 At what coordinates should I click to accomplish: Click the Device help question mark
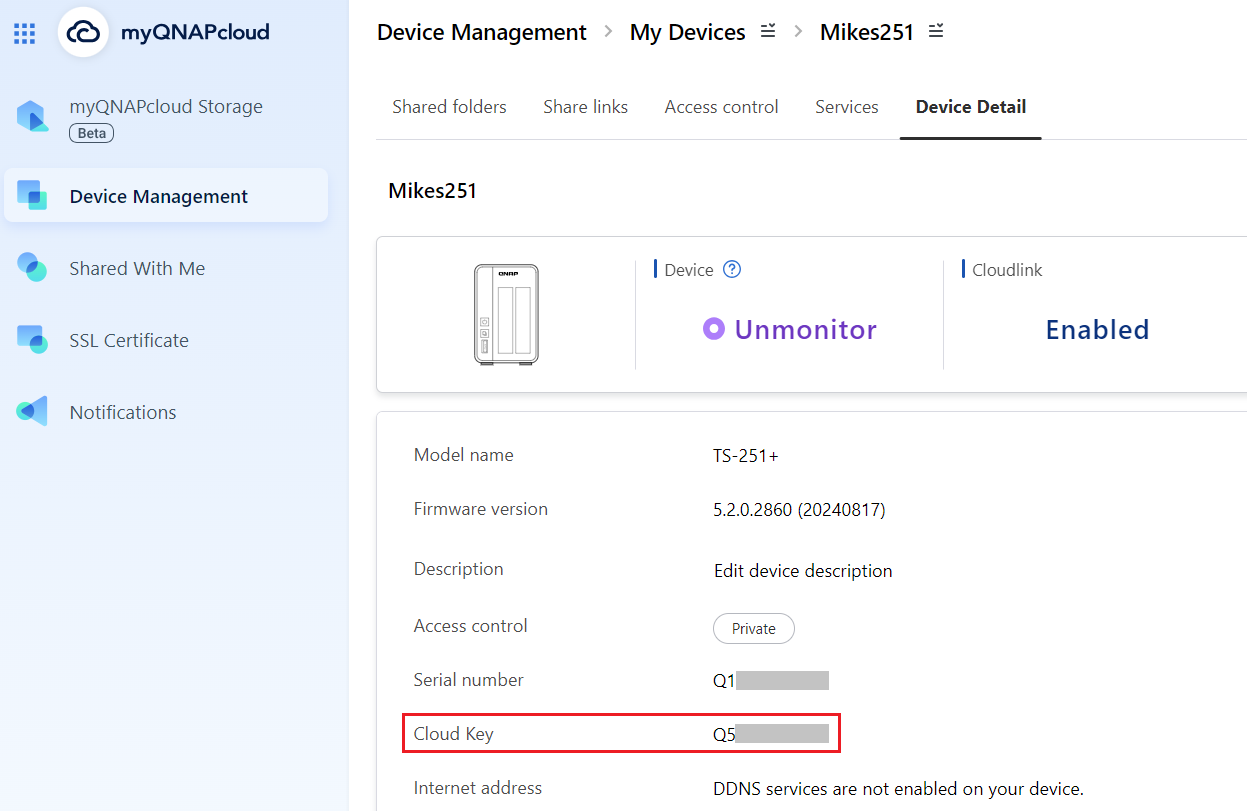pos(731,269)
